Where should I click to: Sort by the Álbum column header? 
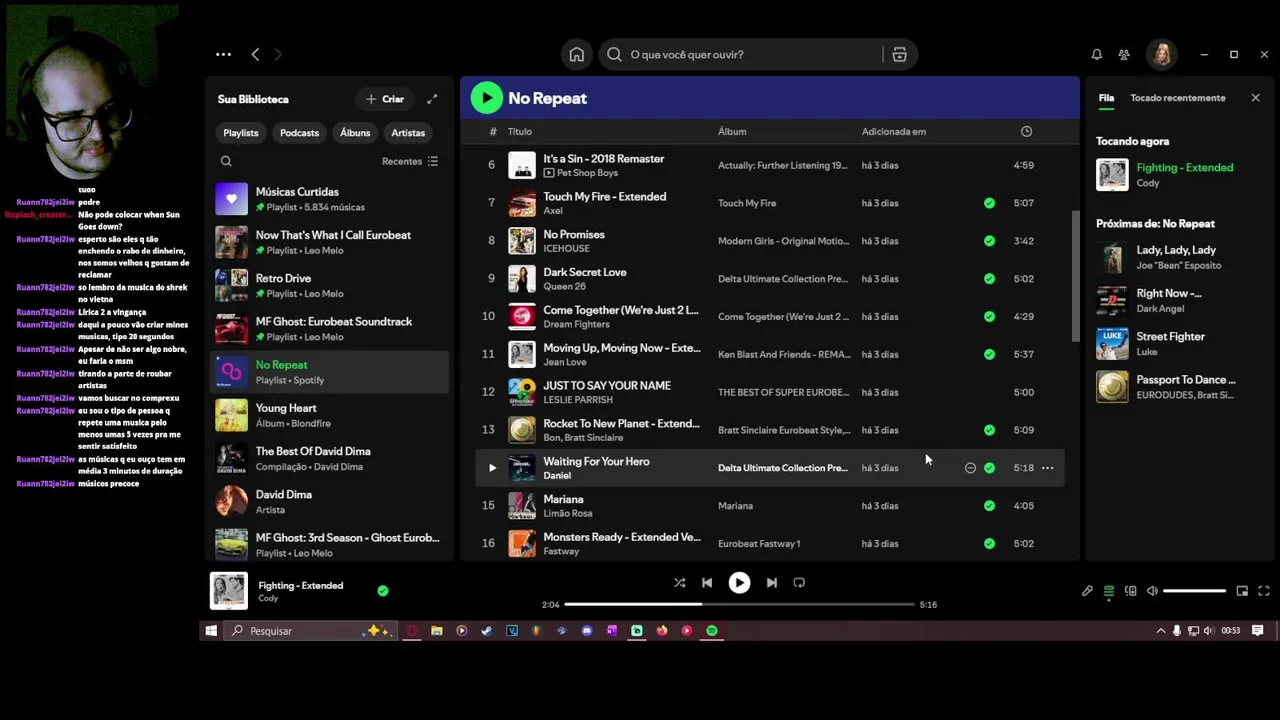[732, 131]
